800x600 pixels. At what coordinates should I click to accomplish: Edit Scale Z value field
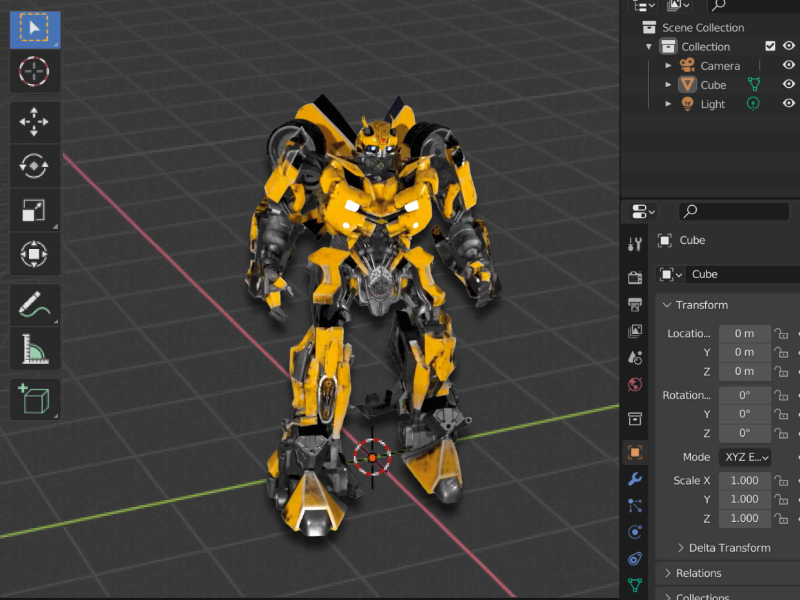click(x=744, y=518)
